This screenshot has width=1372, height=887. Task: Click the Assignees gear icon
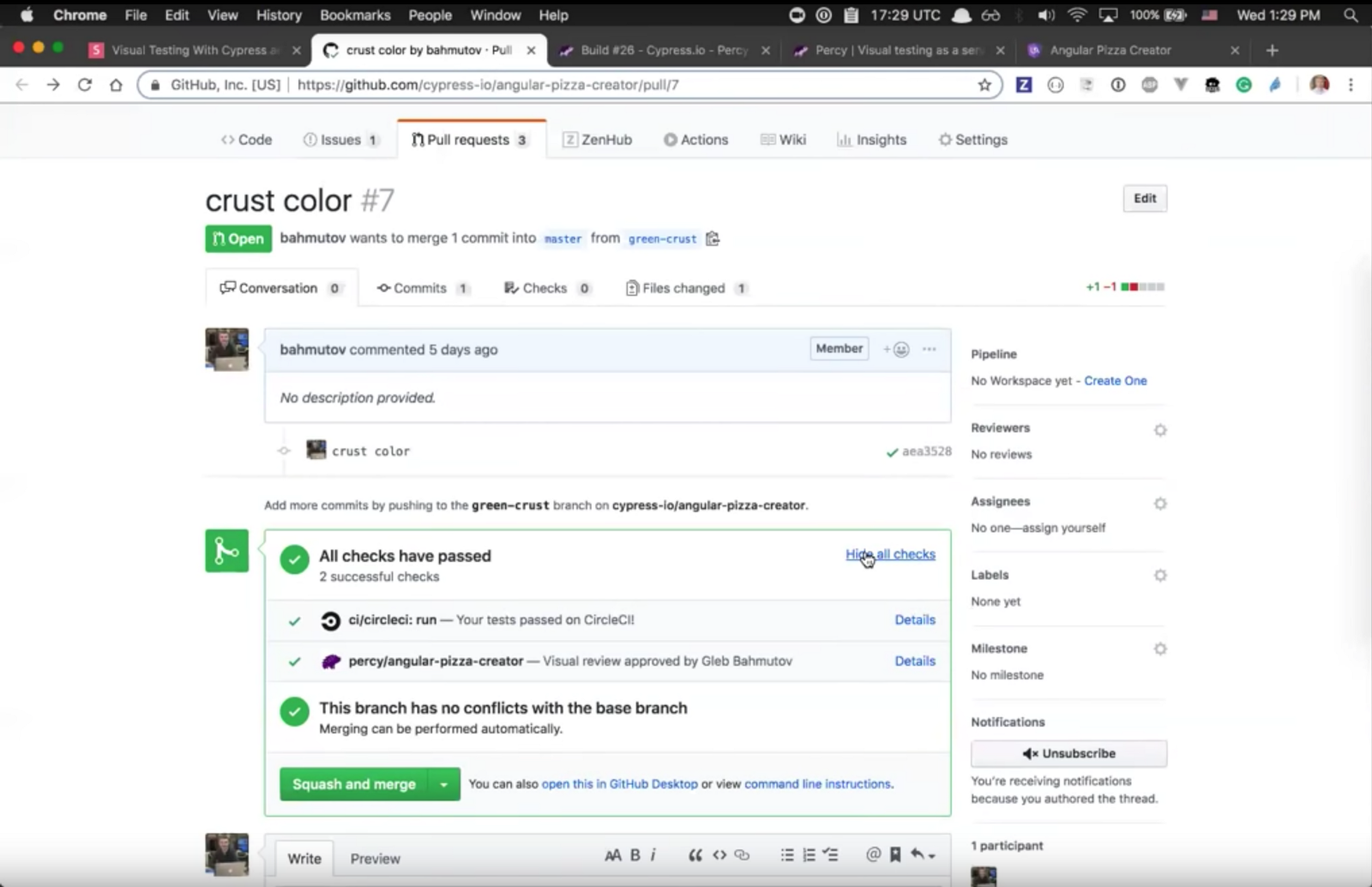coord(1160,504)
